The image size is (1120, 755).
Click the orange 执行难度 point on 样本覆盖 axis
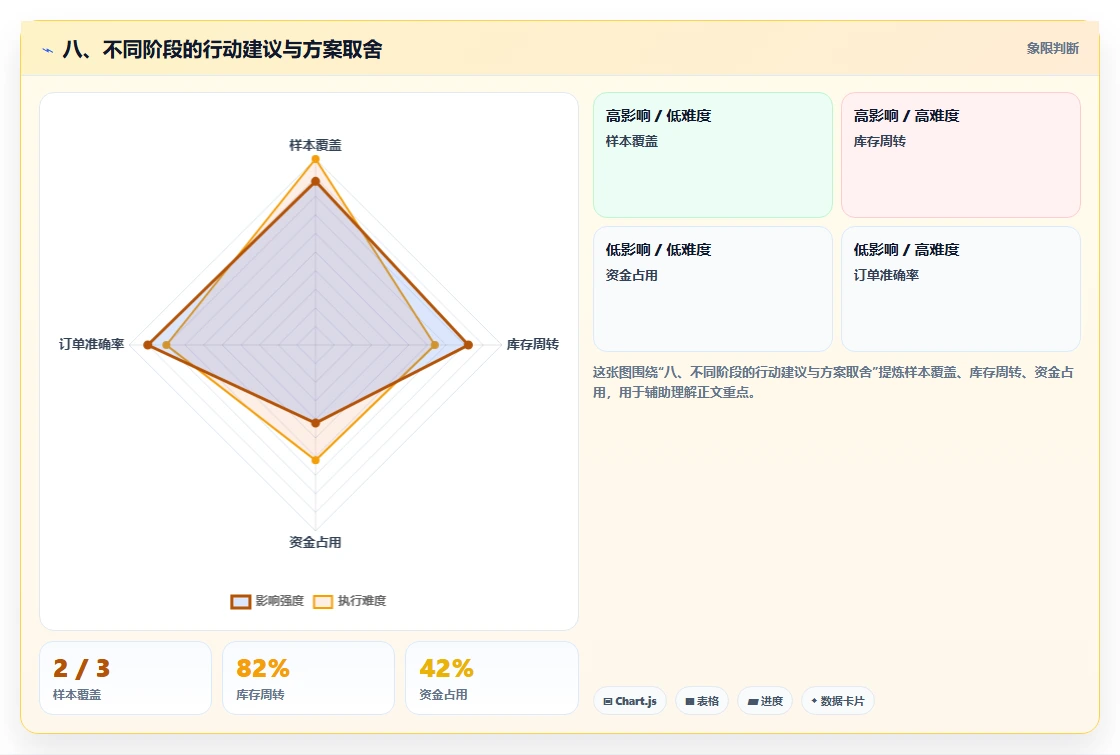(x=315, y=159)
